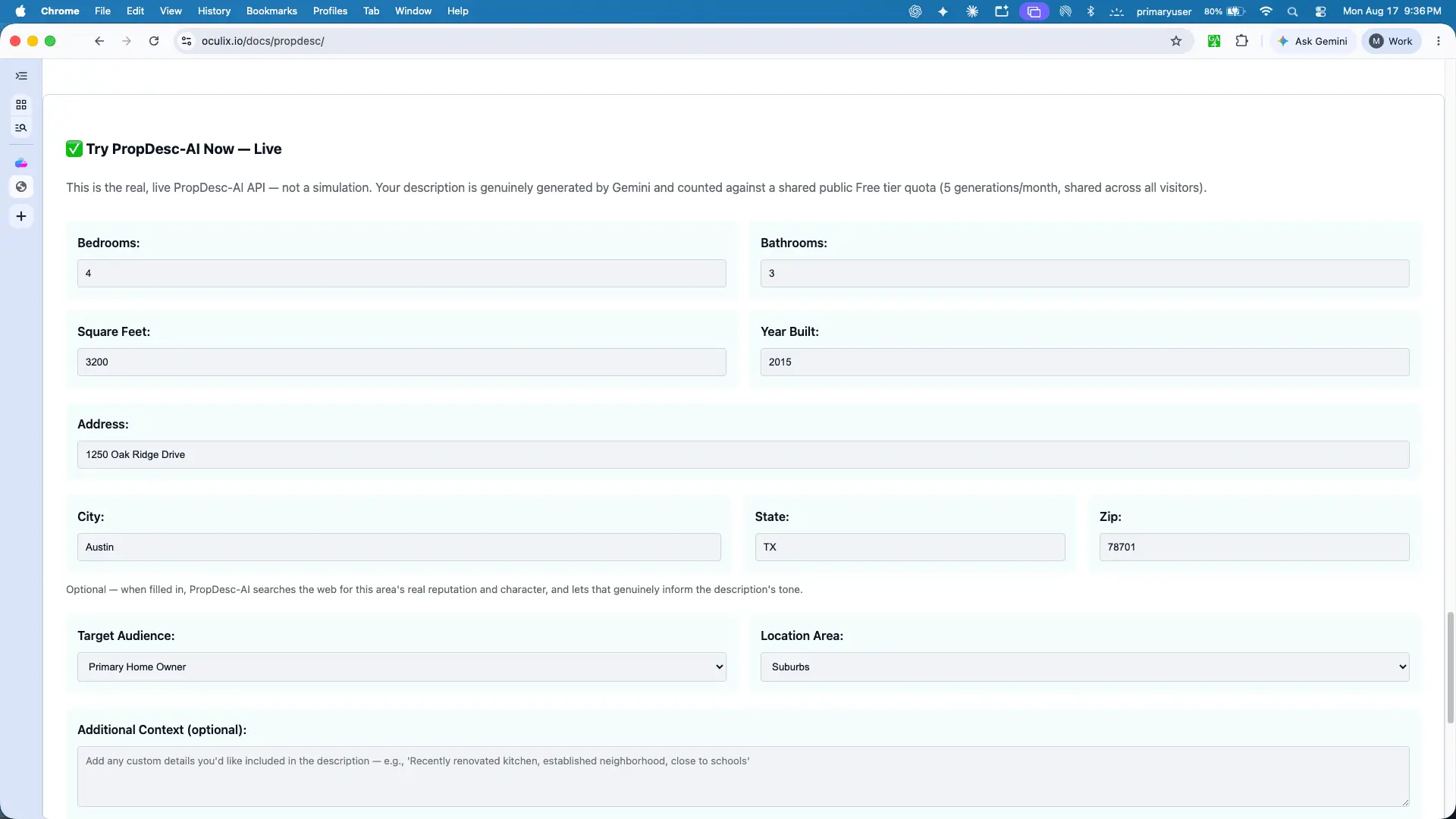Screen dimensions: 1456x819
Task: Open the Apple menu
Action: point(20,11)
